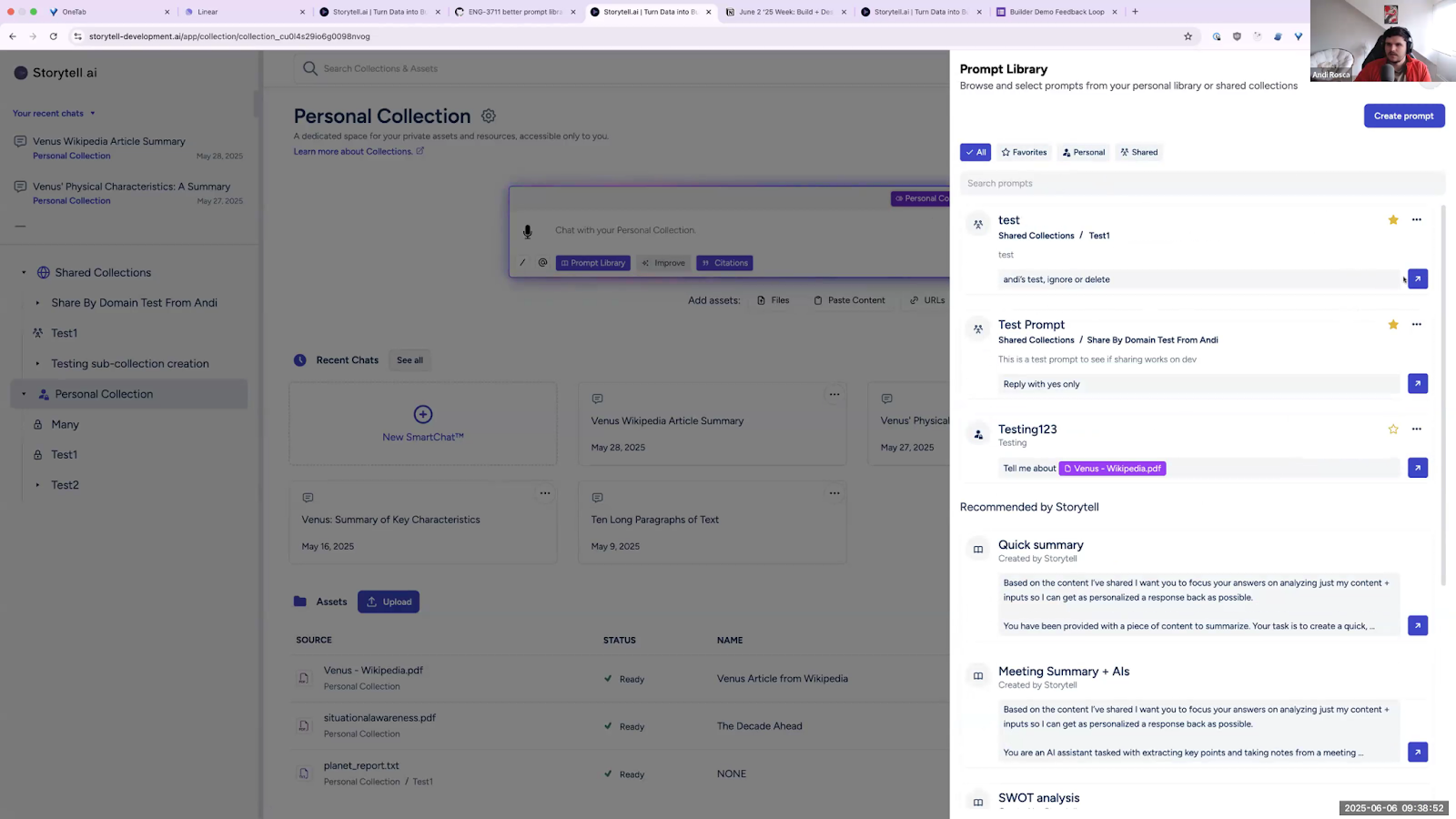Open more options for Testing123 prompt
1456x819 pixels.
click(1416, 429)
